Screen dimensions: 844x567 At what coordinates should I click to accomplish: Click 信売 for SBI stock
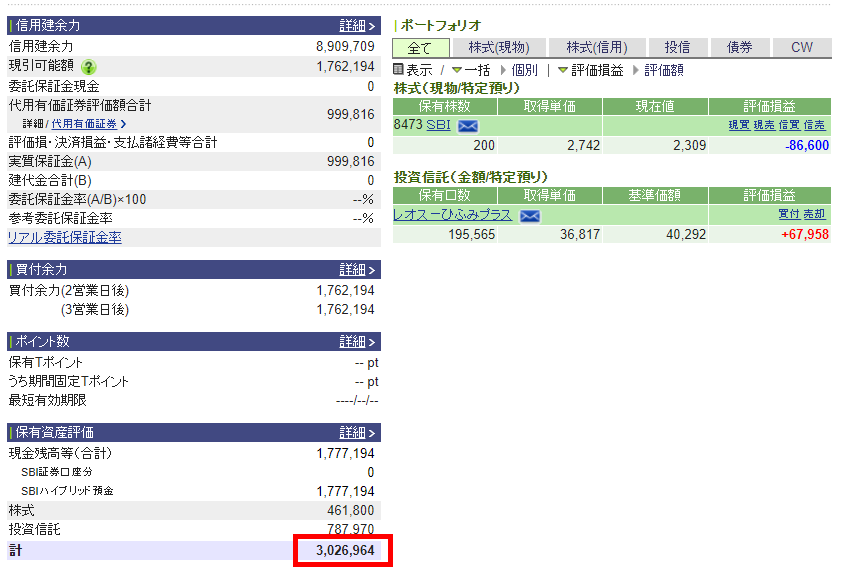[814, 125]
